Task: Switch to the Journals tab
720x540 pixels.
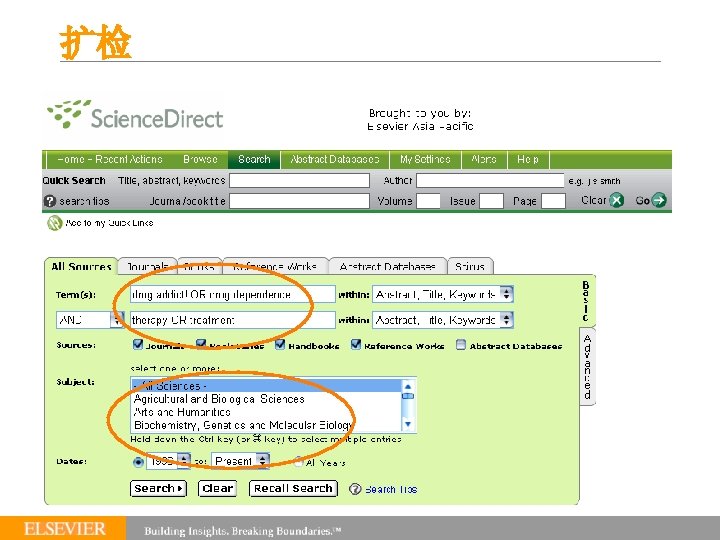Action: (x=147, y=266)
